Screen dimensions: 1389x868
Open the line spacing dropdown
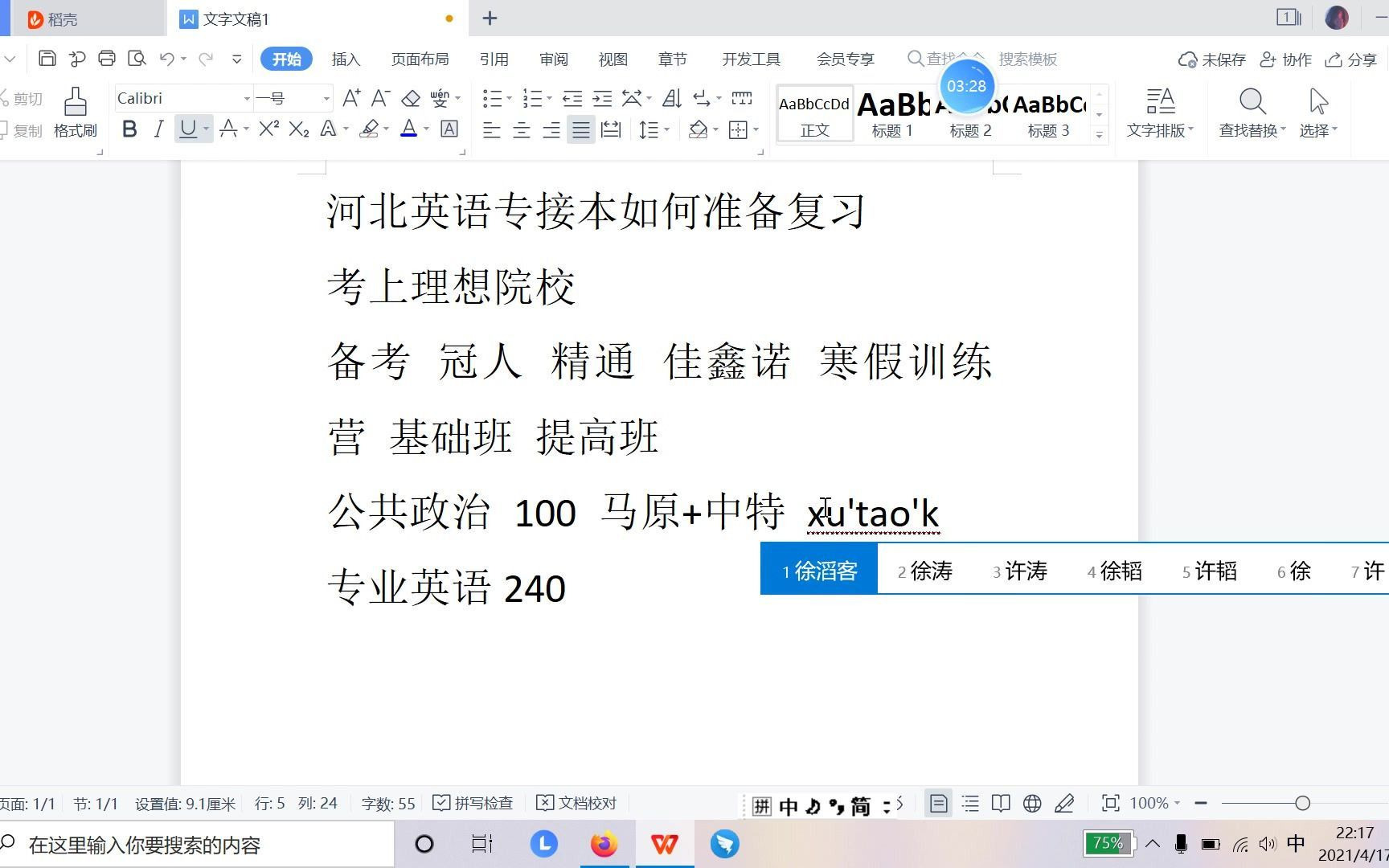(654, 129)
